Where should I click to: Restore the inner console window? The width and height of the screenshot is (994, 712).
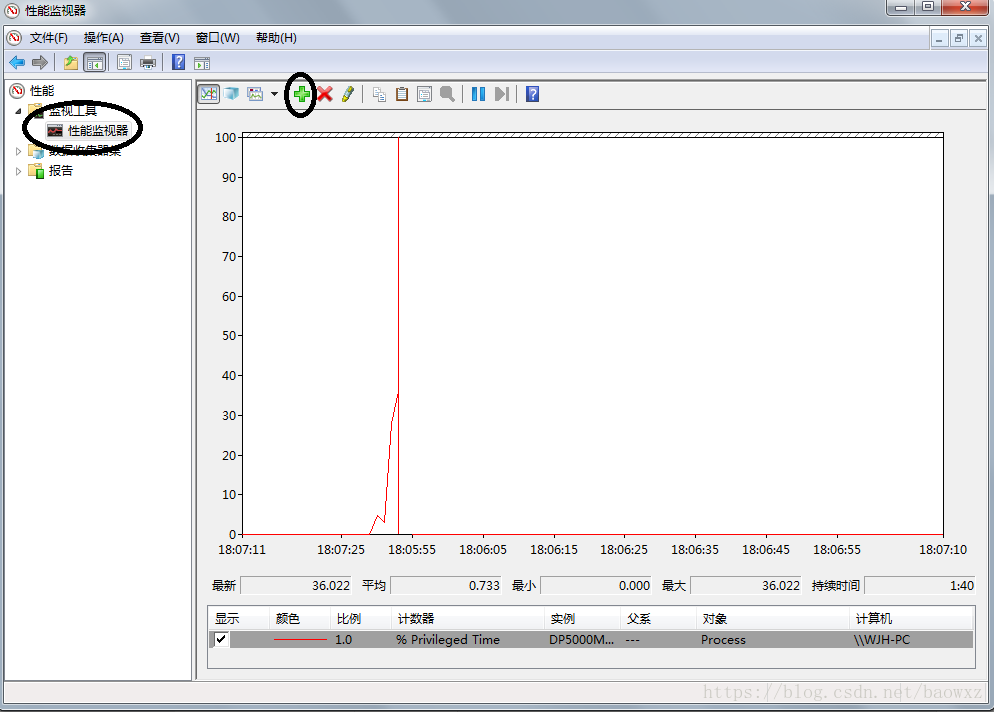pyautogui.click(x=958, y=39)
